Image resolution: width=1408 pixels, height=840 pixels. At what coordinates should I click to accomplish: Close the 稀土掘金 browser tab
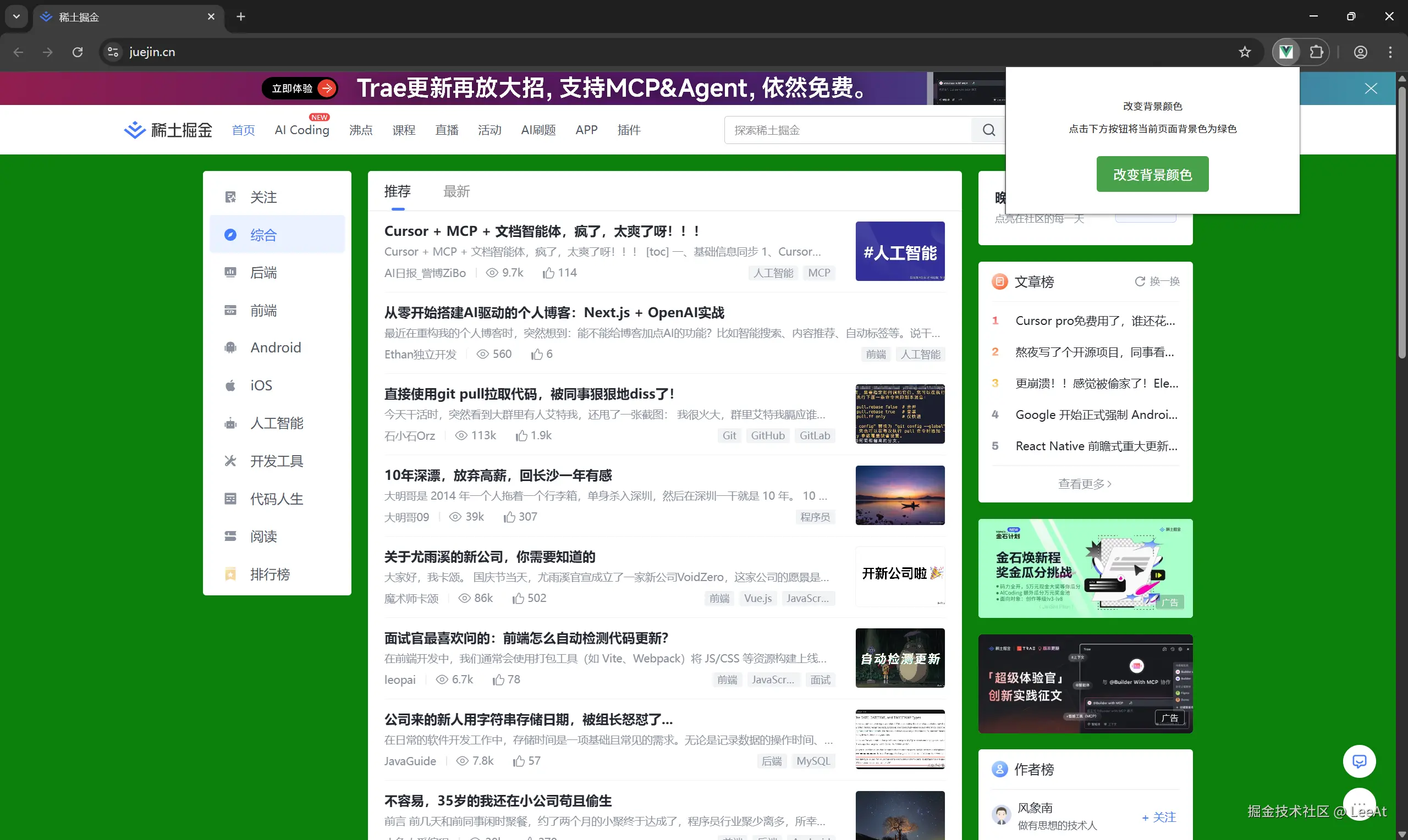click(x=211, y=17)
